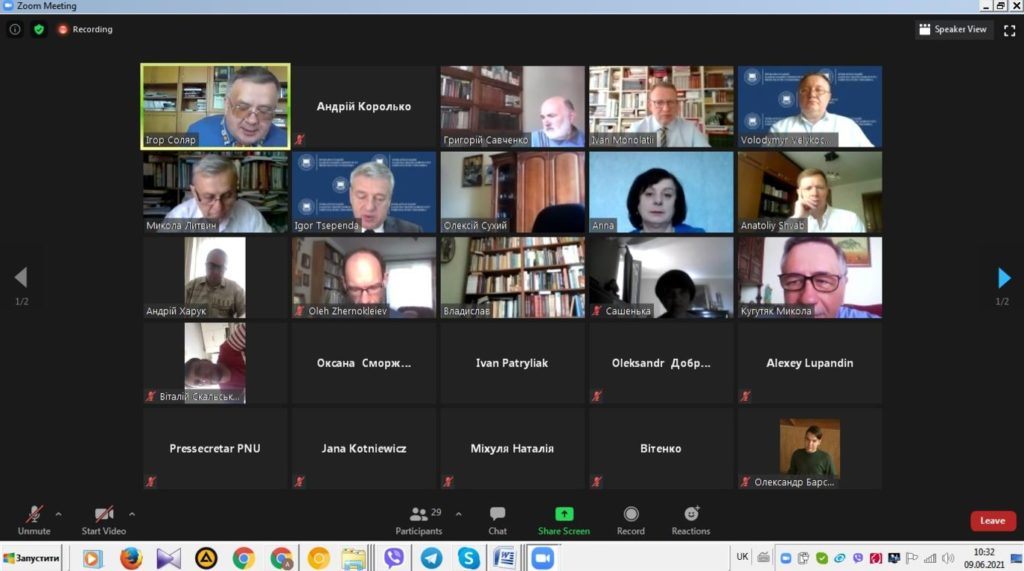Expand the arrow next to Participants
Screen dimensions: 1024x571
click(459, 514)
